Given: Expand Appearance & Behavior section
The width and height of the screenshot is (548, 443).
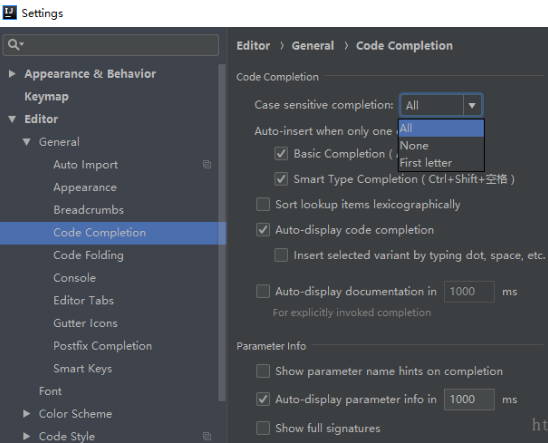Looking at the screenshot, I should (12, 74).
